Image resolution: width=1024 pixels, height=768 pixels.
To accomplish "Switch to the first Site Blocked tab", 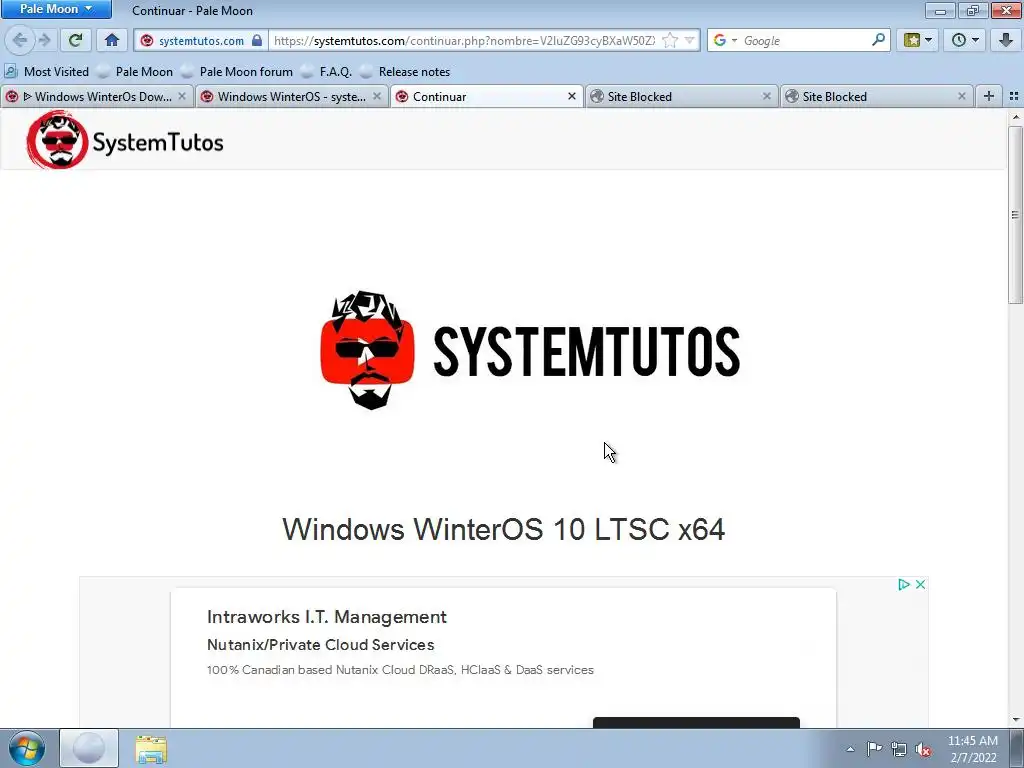I will pos(682,97).
